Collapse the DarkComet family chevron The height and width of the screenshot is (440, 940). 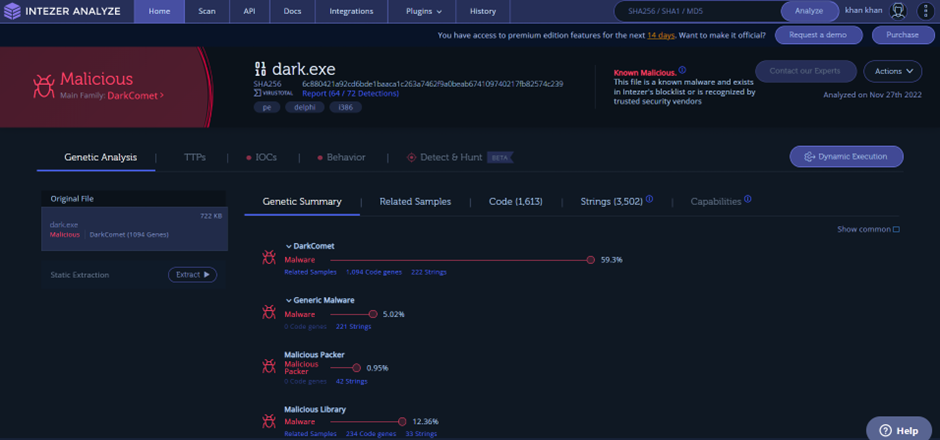288,246
